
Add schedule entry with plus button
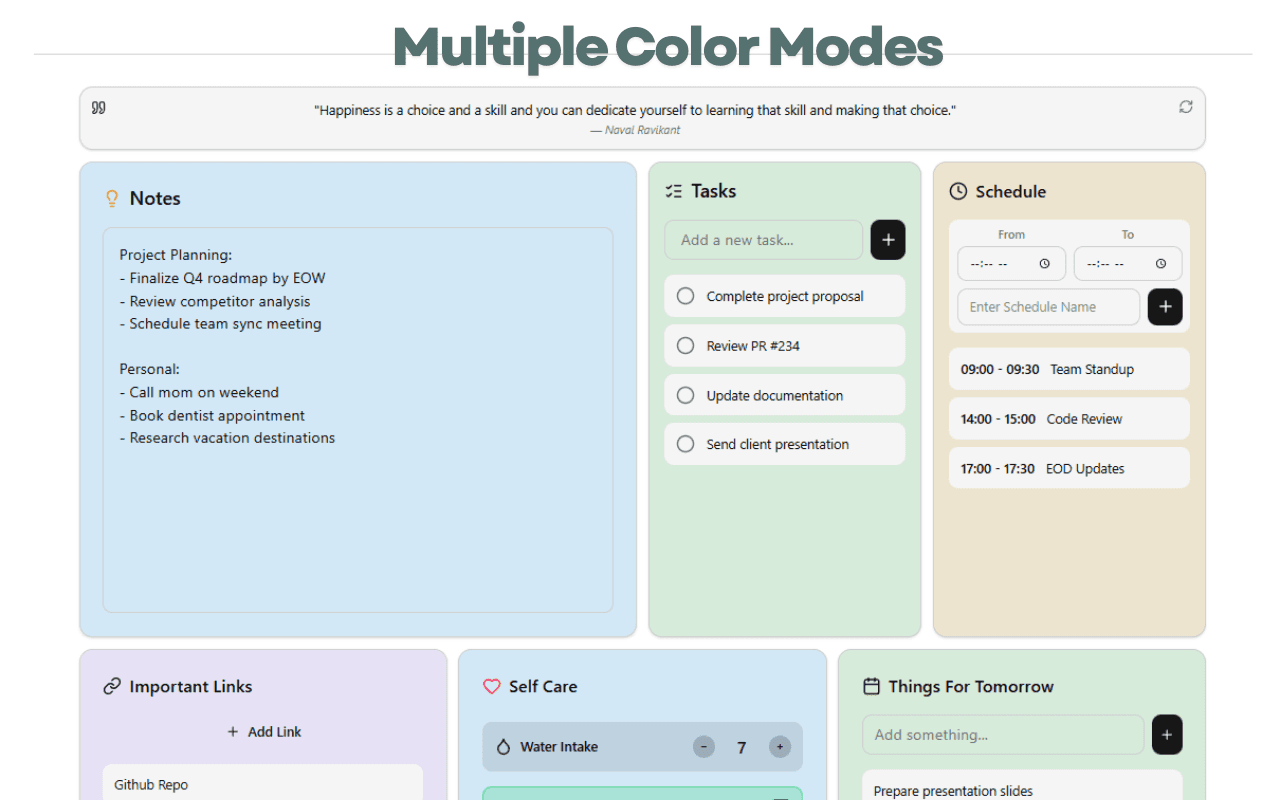pyautogui.click(x=1164, y=307)
